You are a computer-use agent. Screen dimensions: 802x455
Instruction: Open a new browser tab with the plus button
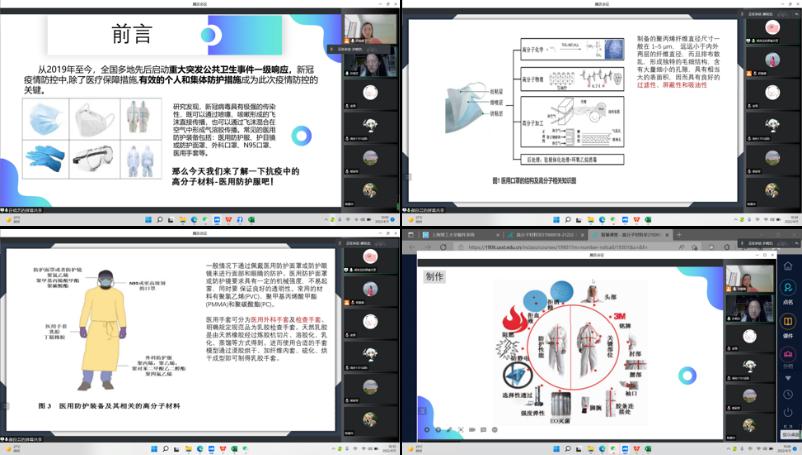coord(679,235)
